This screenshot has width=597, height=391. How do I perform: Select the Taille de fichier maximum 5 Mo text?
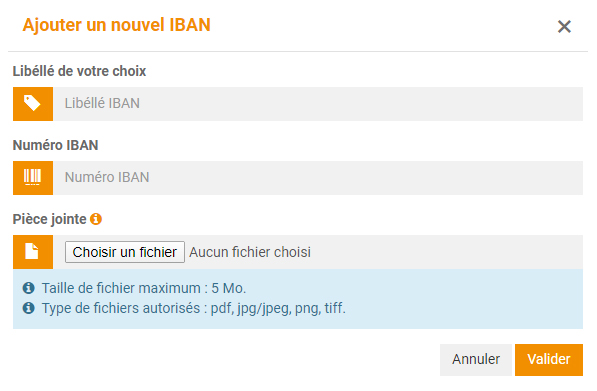[144, 288]
